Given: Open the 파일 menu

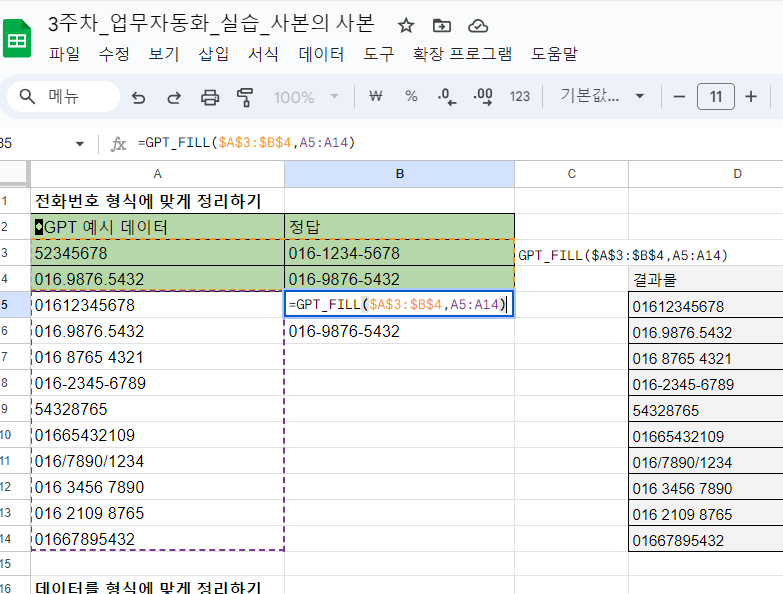Looking at the screenshot, I should coord(64,53).
